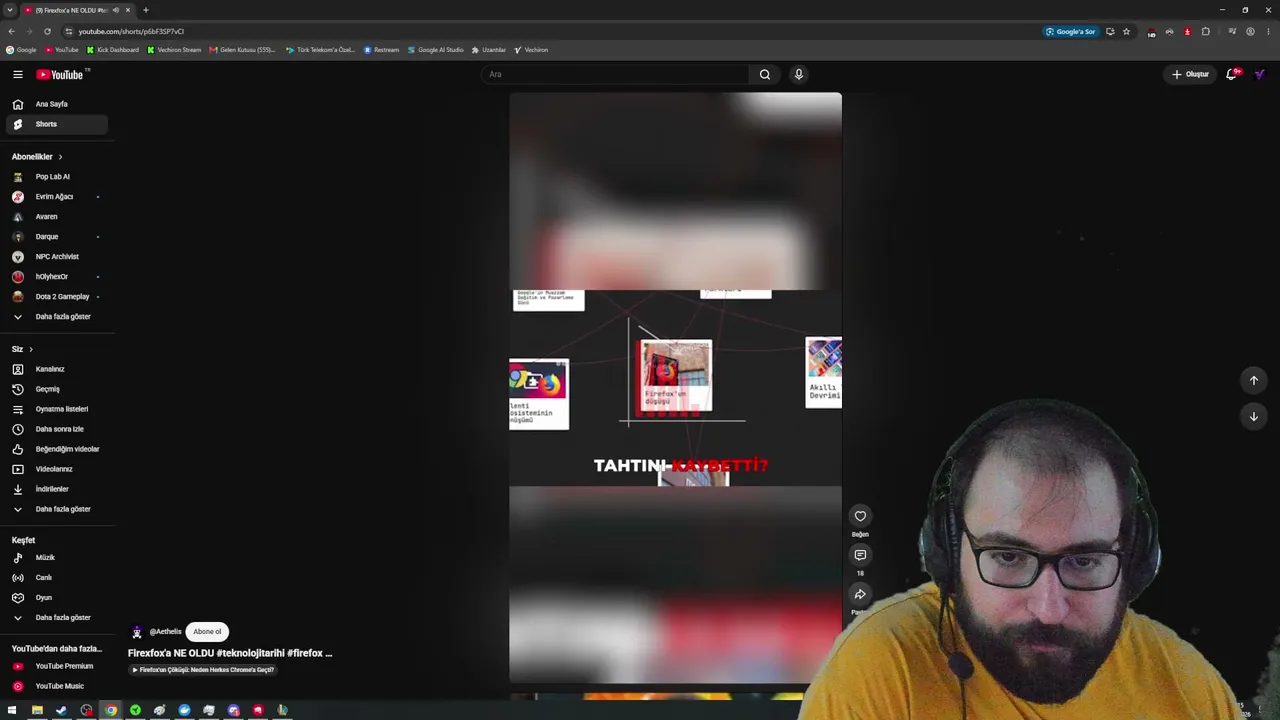Open YouTube Premium
This screenshot has width=1280, height=720.
[55, 666]
